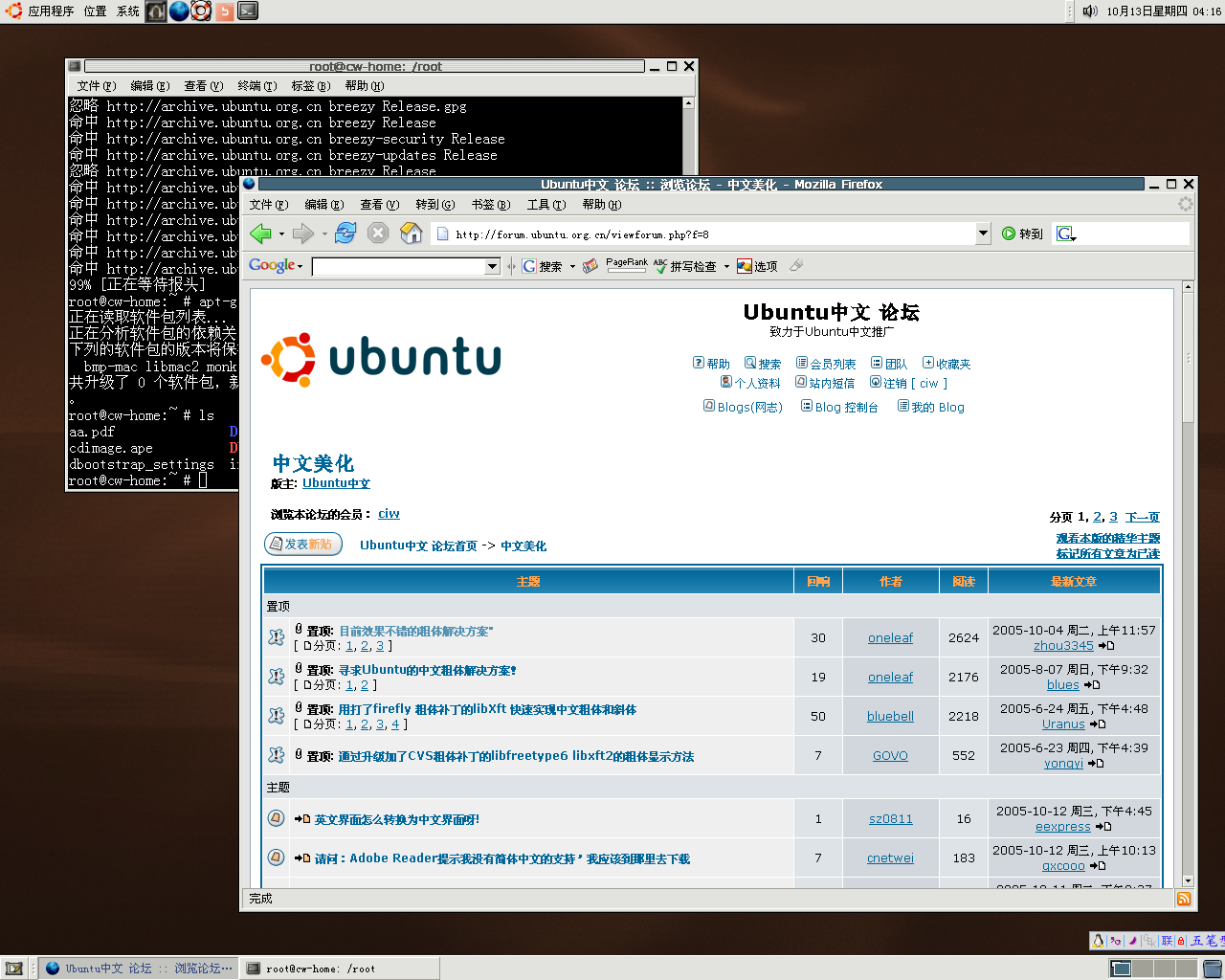This screenshot has width=1225, height=980.
Task: Click the Home icon in Firefox toolbar
Action: (x=411, y=234)
